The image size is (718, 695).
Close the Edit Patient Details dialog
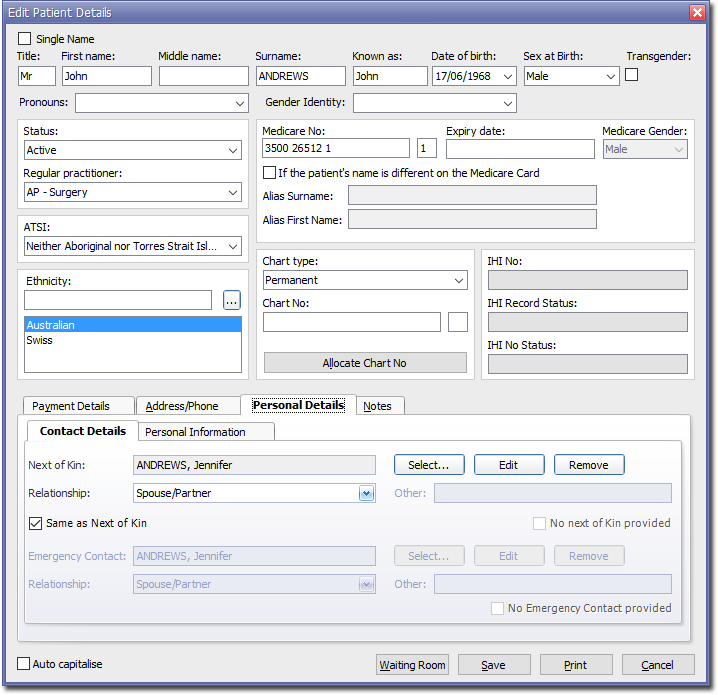pyautogui.click(x=697, y=12)
